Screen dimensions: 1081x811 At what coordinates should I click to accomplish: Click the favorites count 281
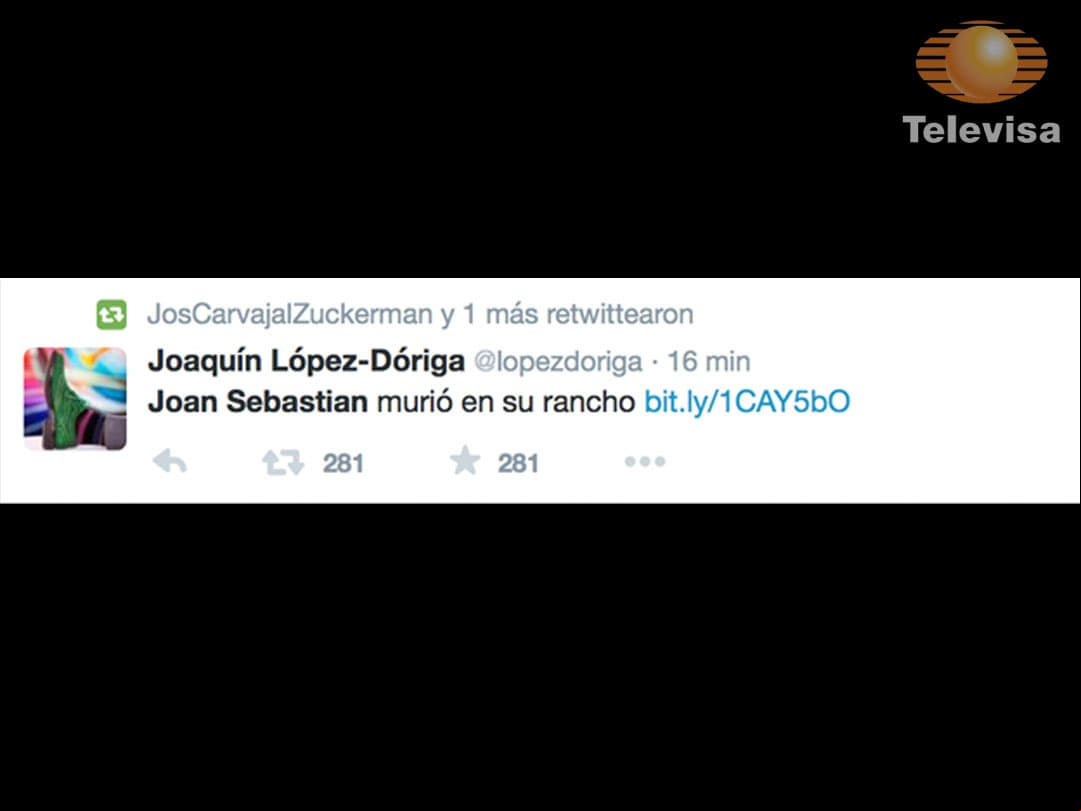click(x=518, y=463)
